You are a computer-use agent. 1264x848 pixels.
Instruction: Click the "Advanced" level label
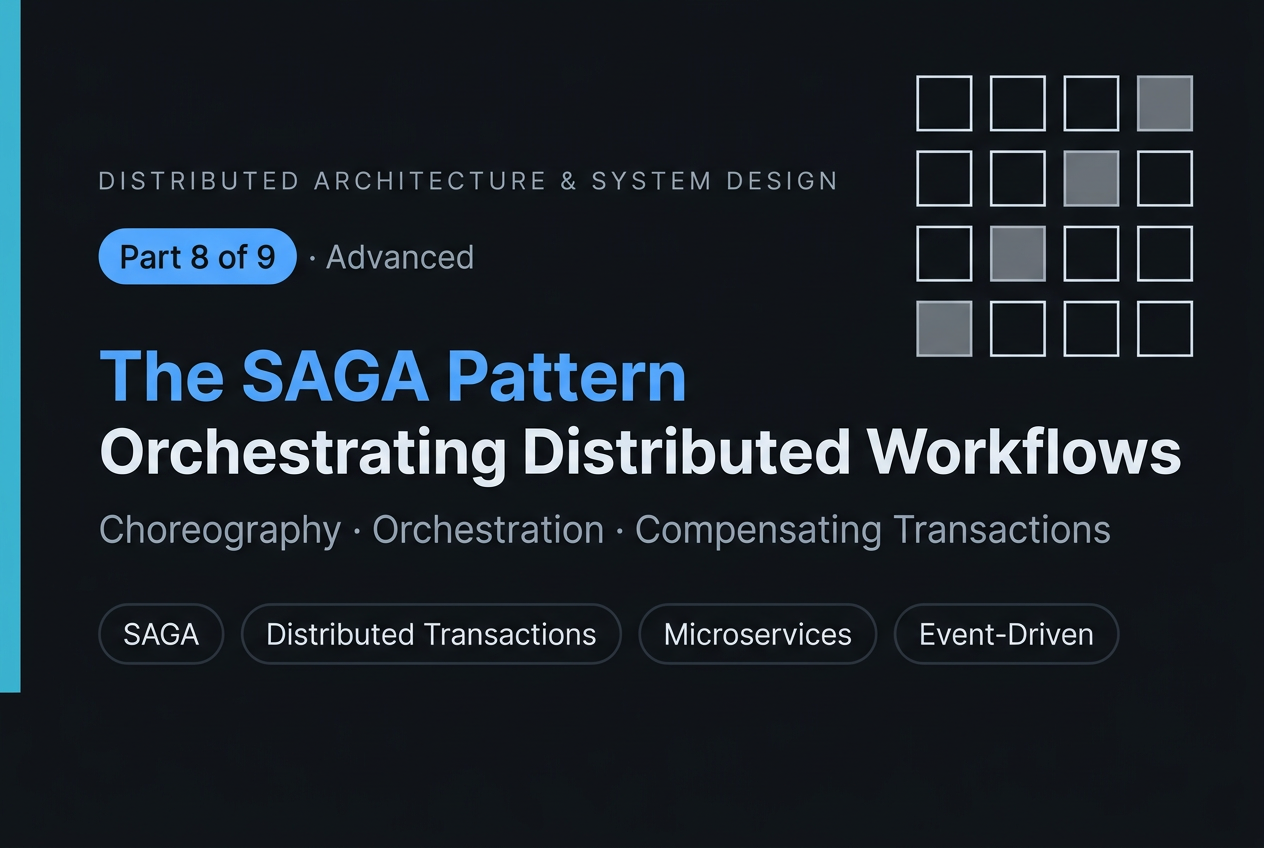click(x=400, y=257)
